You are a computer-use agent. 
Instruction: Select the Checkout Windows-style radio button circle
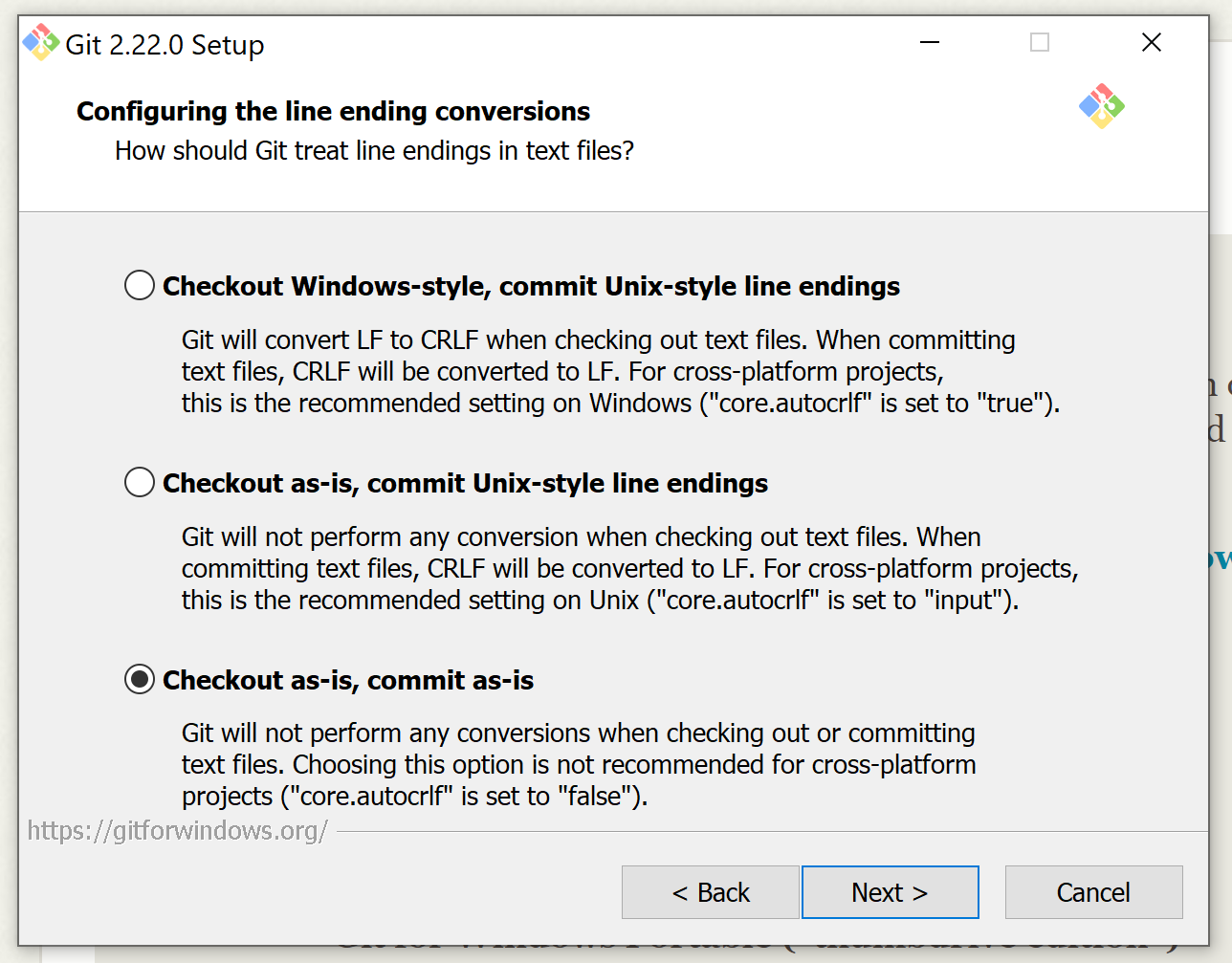(140, 285)
